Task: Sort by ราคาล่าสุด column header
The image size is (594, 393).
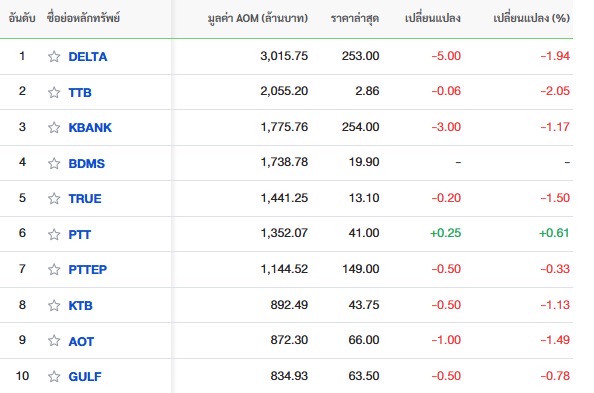Action: [x=355, y=18]
